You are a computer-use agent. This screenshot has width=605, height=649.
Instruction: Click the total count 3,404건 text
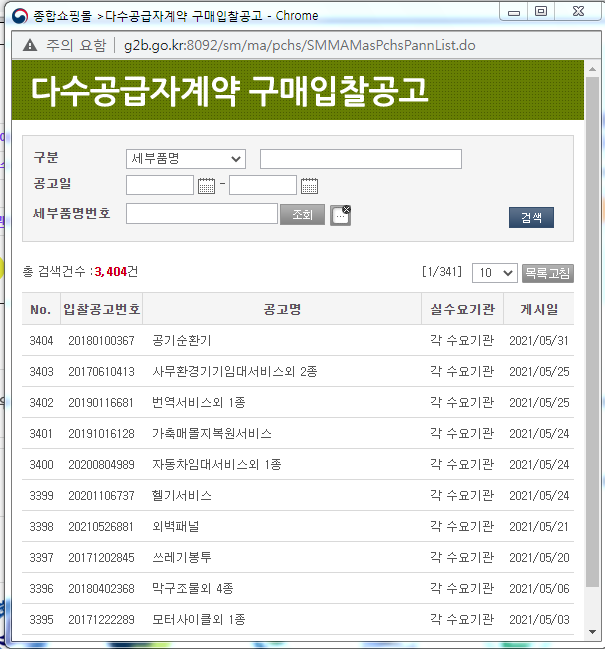pos(116,272)
